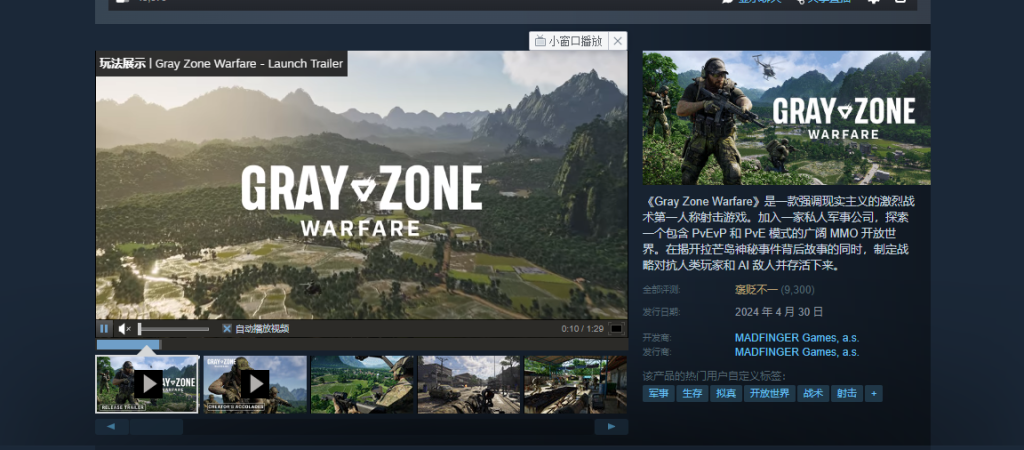Click the release date 2024 年 4 月 30 日

point(779,312)
